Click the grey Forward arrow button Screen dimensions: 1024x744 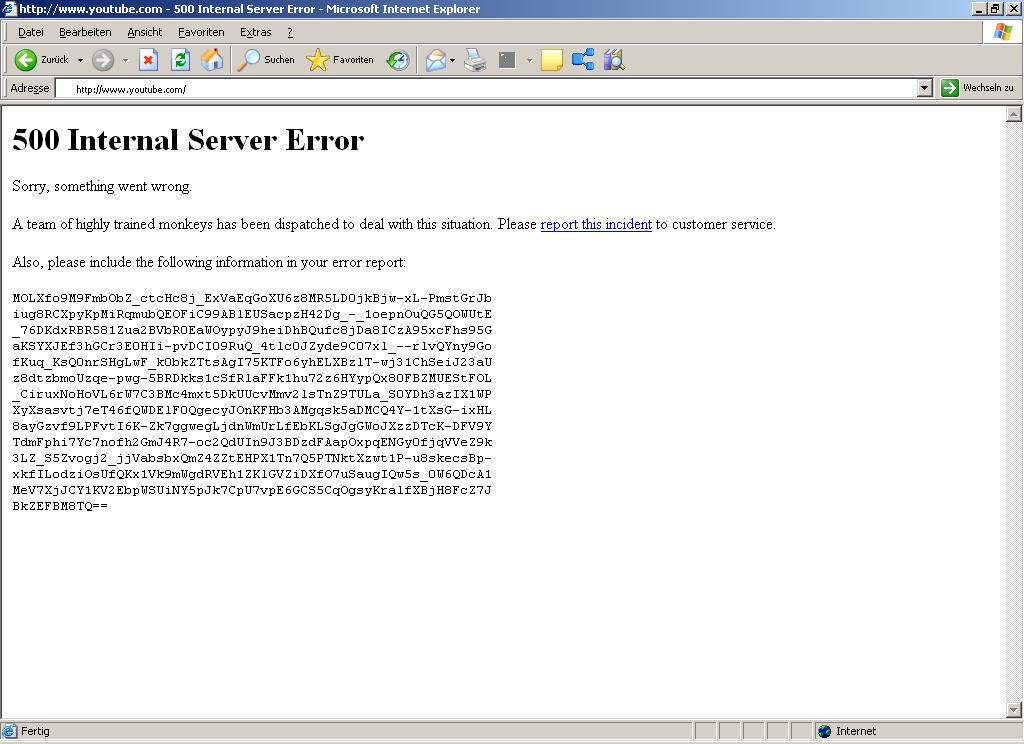[103, 60]
